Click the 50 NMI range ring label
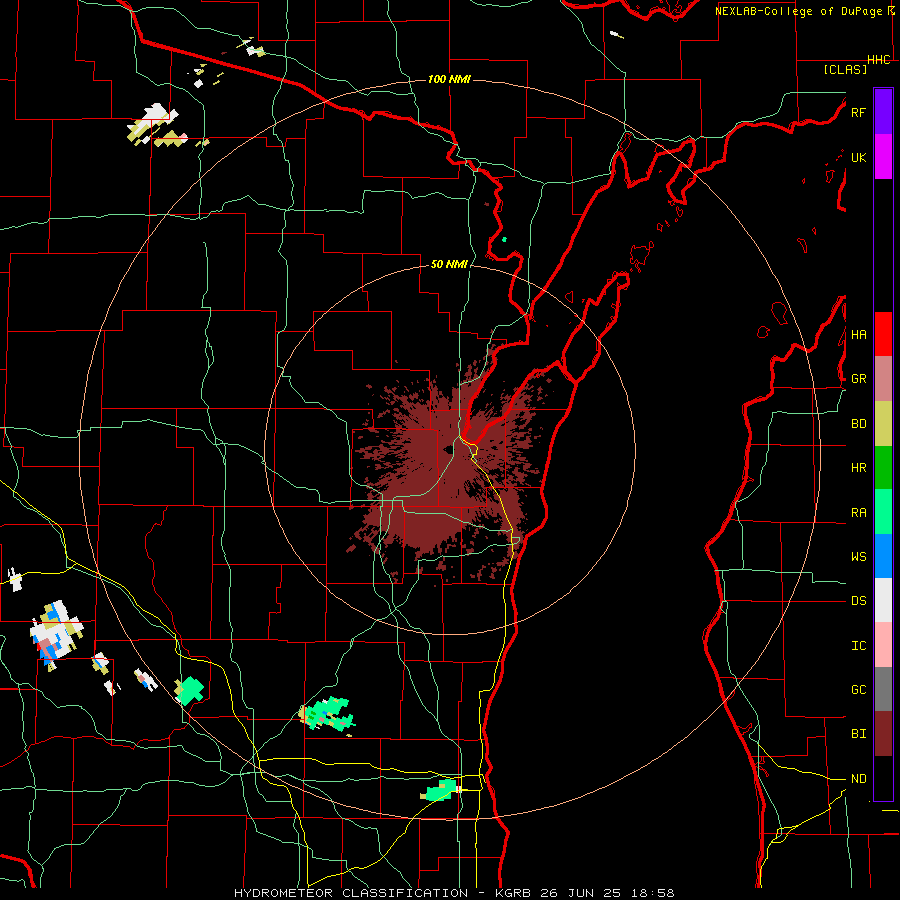900x900 pixels. pos(449,264)
